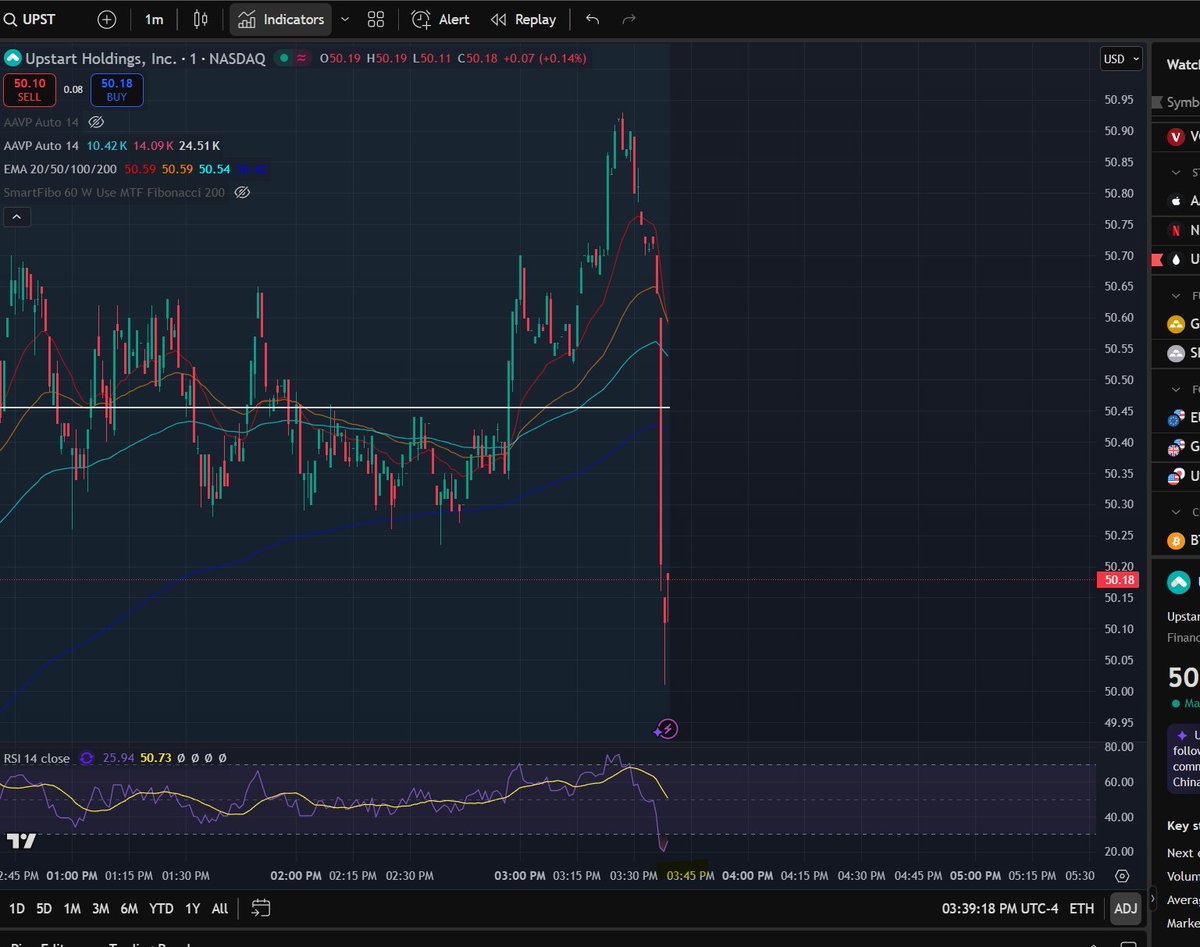Redo last chart action
The width and height of the screenshot is (1200, 947).
(x=629, y=19)
